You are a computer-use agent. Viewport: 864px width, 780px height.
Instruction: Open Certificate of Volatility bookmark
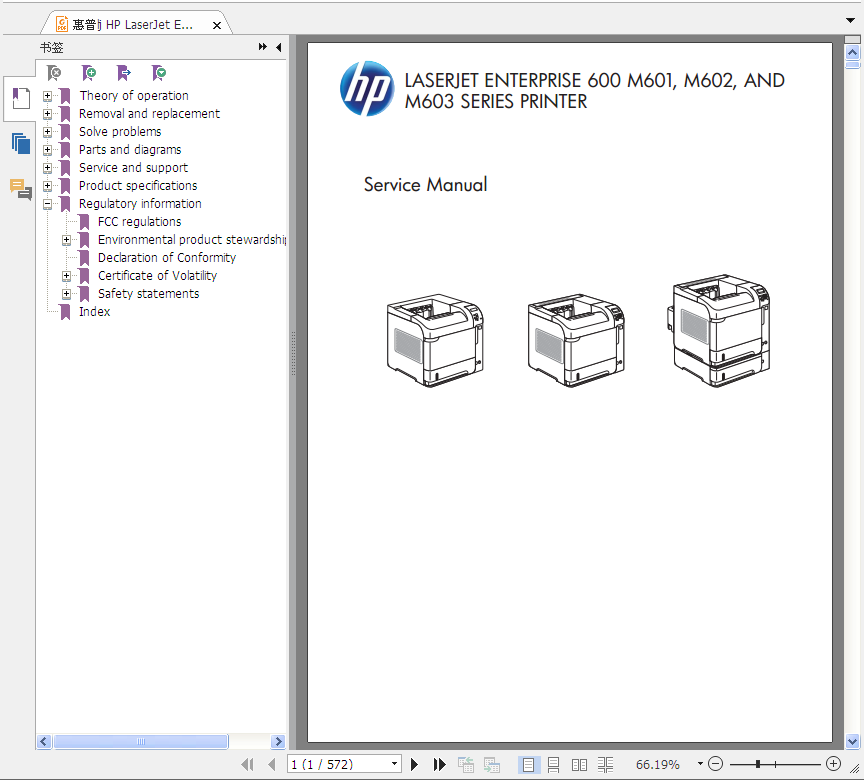click(157, 276)
